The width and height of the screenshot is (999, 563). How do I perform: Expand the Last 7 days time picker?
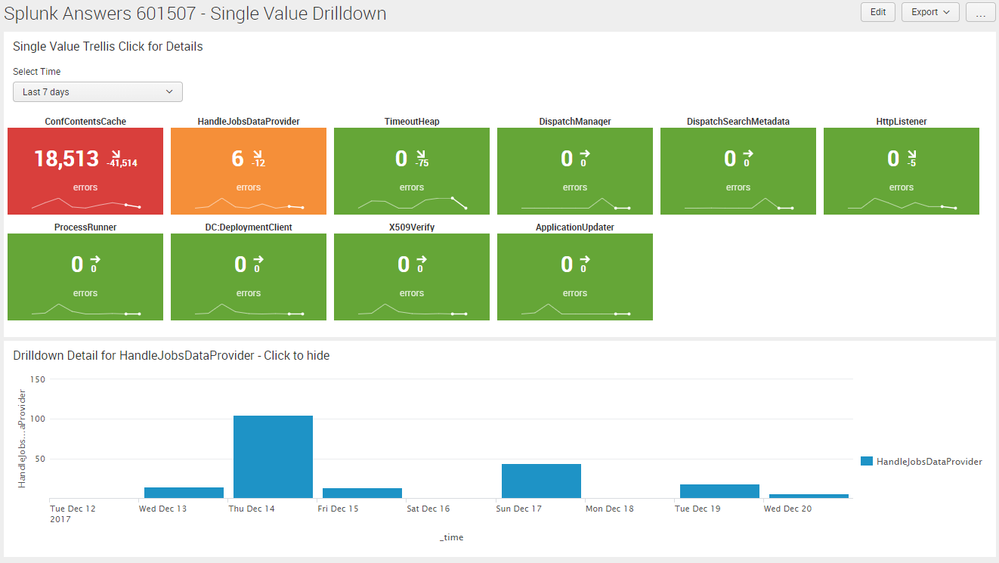[x=98, y=92]
